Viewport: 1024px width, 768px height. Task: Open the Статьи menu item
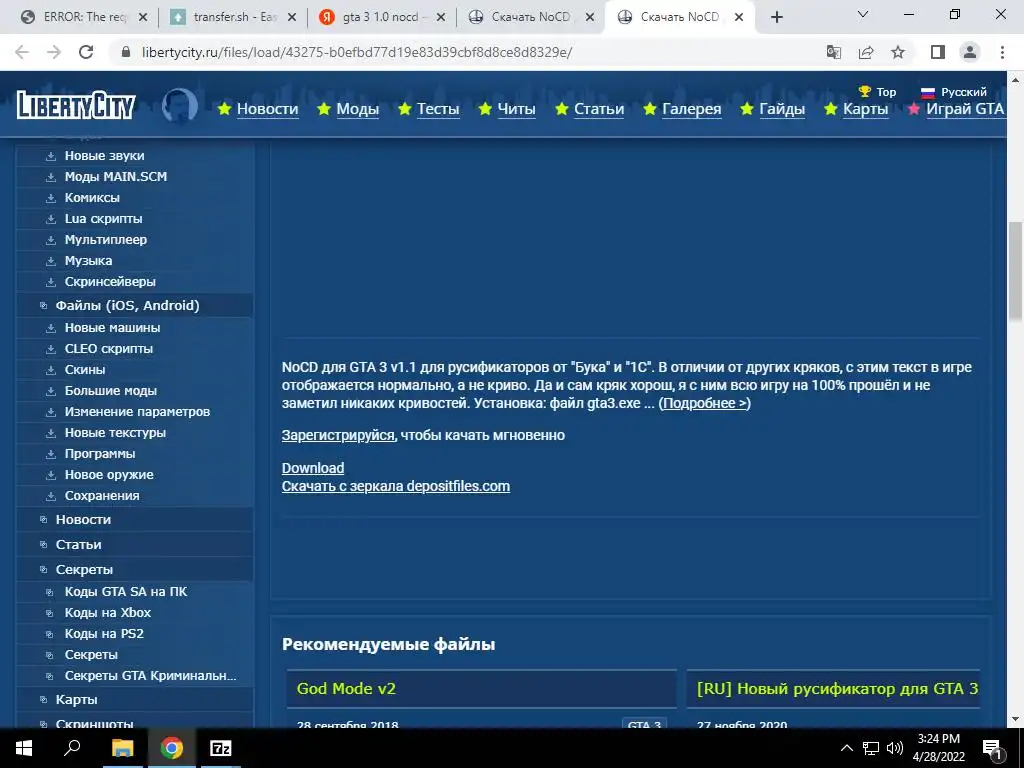(x=599, y=108)
